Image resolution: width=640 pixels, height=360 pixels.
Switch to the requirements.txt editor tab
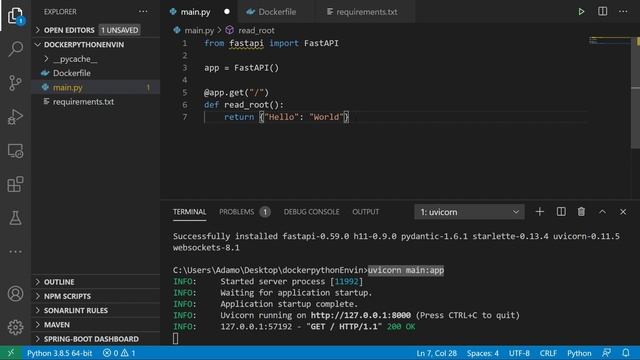(x=367, y=12)
